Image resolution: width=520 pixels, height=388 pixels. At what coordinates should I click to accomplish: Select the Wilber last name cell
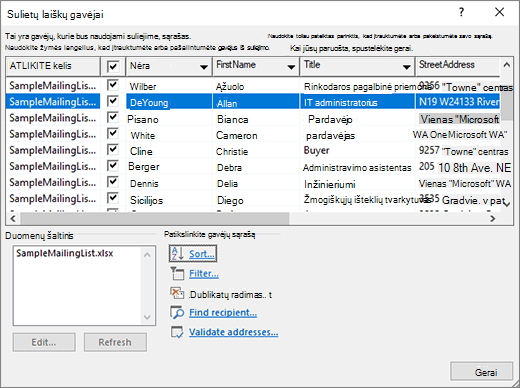pyautogui.click(x=169, y=86)
